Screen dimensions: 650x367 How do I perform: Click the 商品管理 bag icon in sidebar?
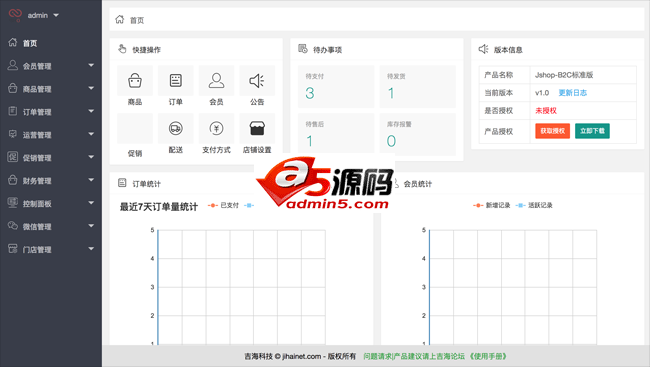click(13, 88)
